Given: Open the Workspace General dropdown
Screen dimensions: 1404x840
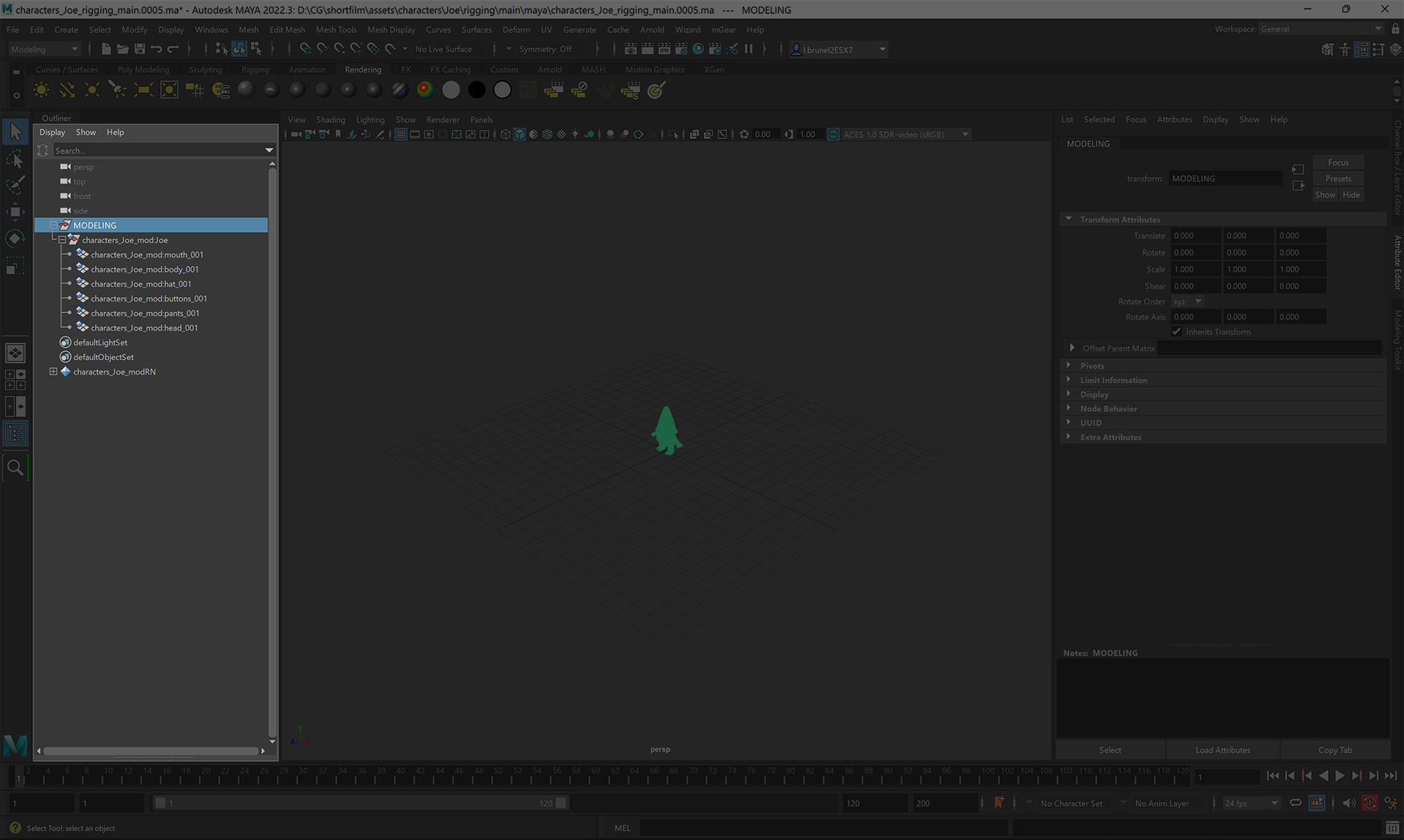Looking at the screenshot, I should (x=1321, y=29).
